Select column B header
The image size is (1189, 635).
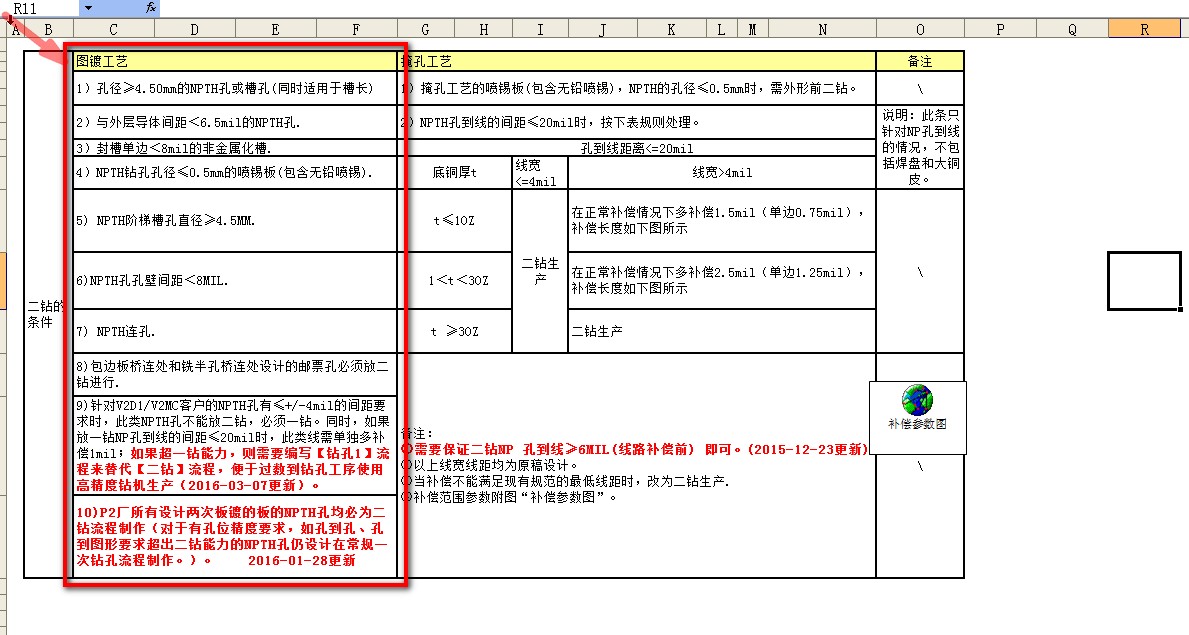(48, 29)
